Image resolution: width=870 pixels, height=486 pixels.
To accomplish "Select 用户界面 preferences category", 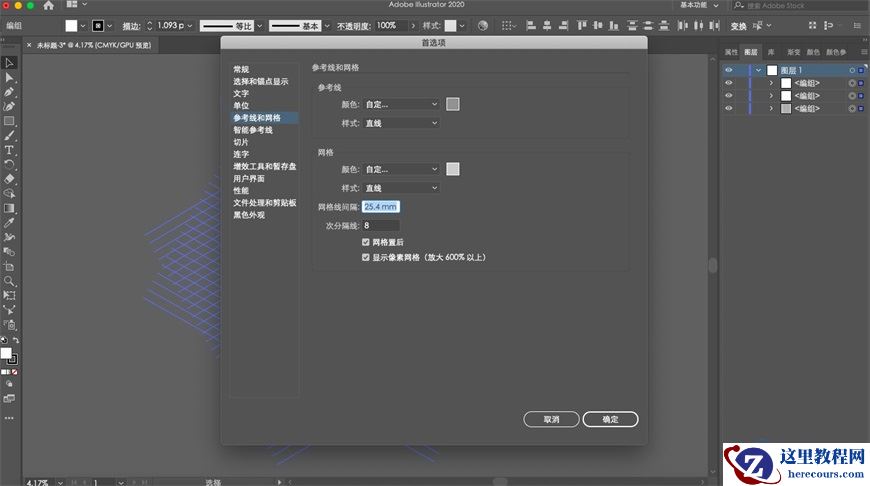I will coord(249,179).
